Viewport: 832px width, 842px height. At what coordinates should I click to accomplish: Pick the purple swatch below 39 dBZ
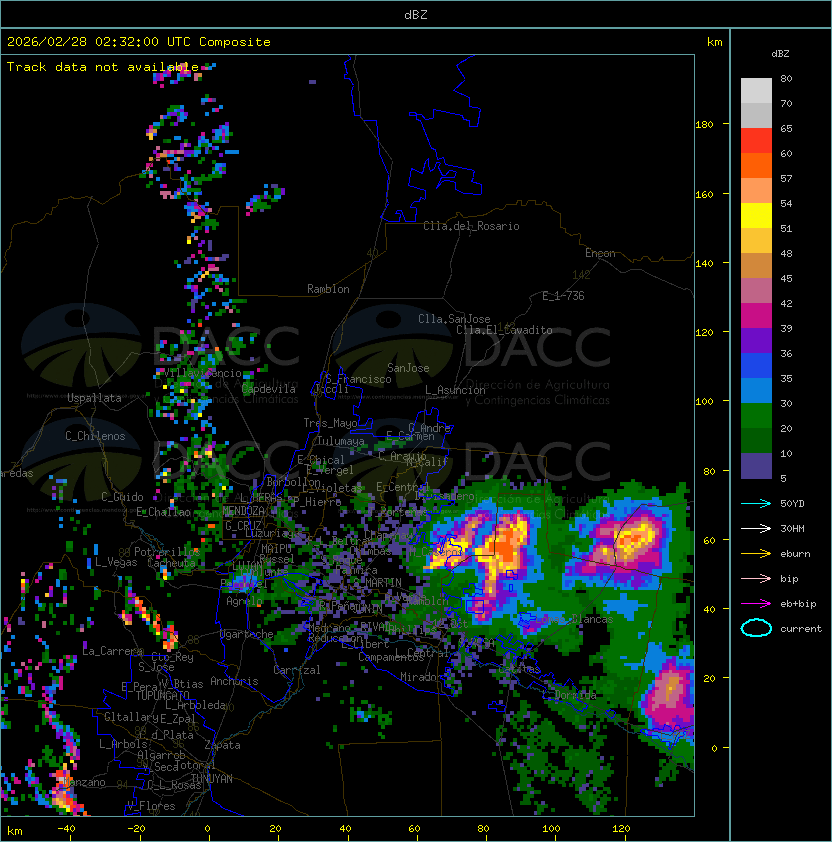tap(756, 340)
